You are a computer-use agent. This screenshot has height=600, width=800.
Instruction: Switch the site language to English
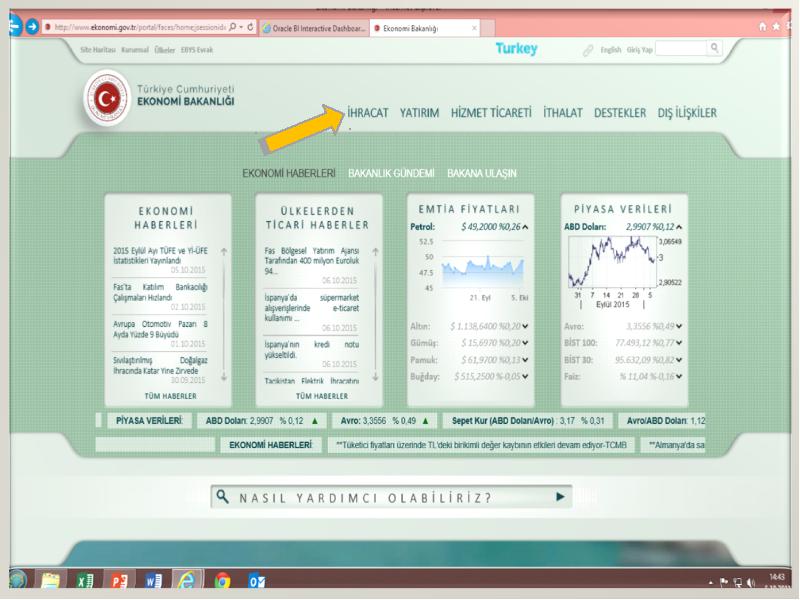pyautogui.click(x=611, y=50)
